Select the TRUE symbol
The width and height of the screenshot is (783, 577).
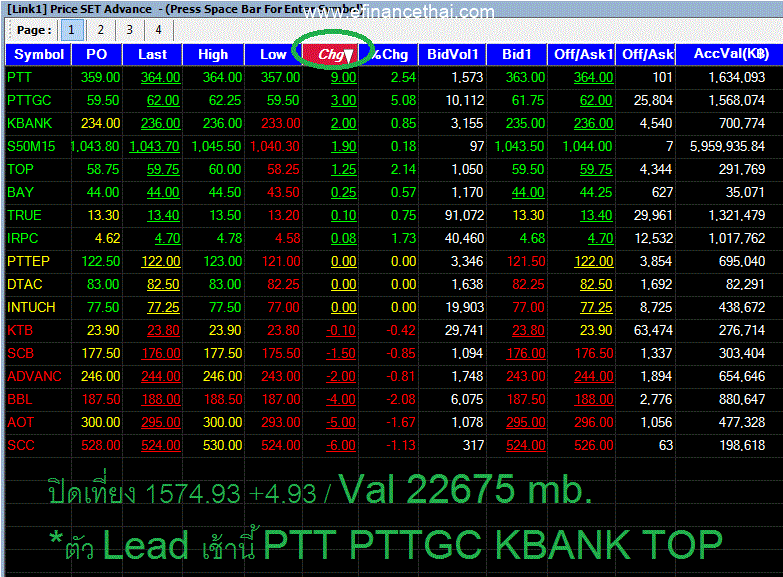[24, 215]
